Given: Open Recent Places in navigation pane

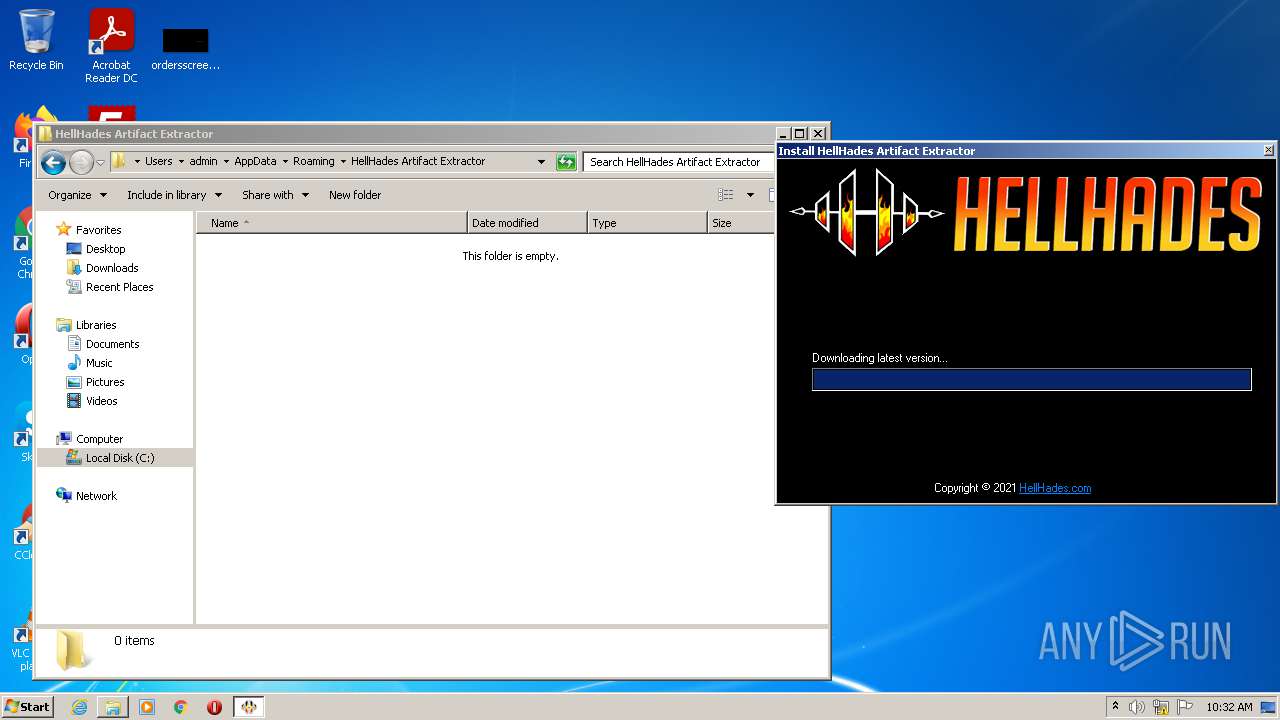Looking at the screenshot, I should (x=119, y=287).
